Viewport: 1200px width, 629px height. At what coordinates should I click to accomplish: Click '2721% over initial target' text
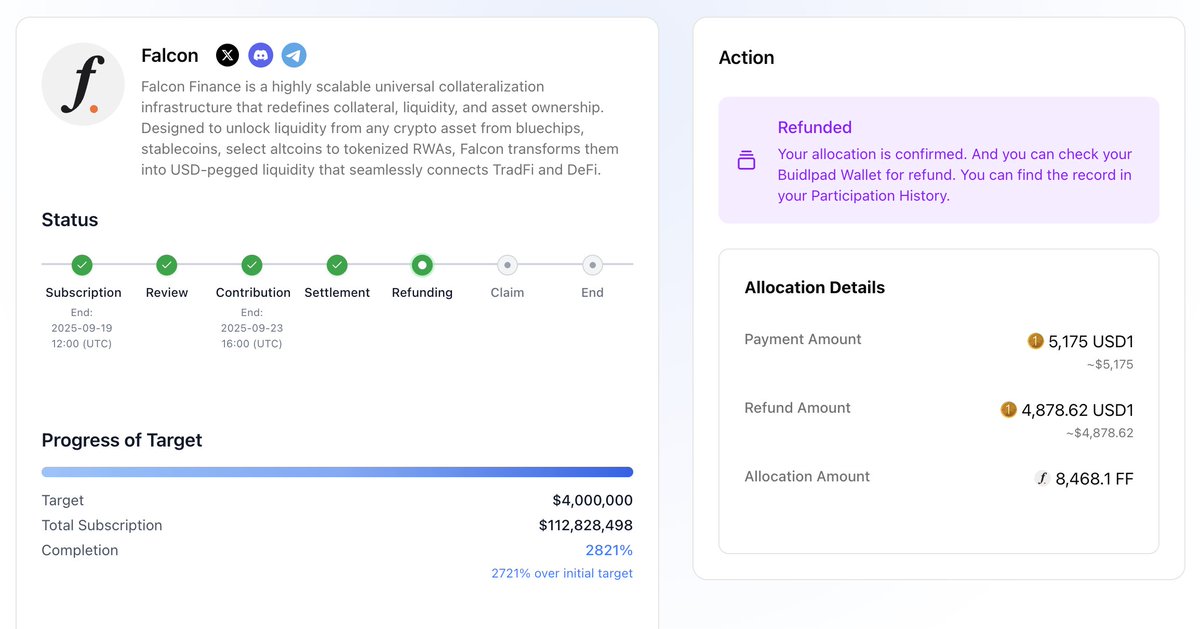(x=562, y=573)
